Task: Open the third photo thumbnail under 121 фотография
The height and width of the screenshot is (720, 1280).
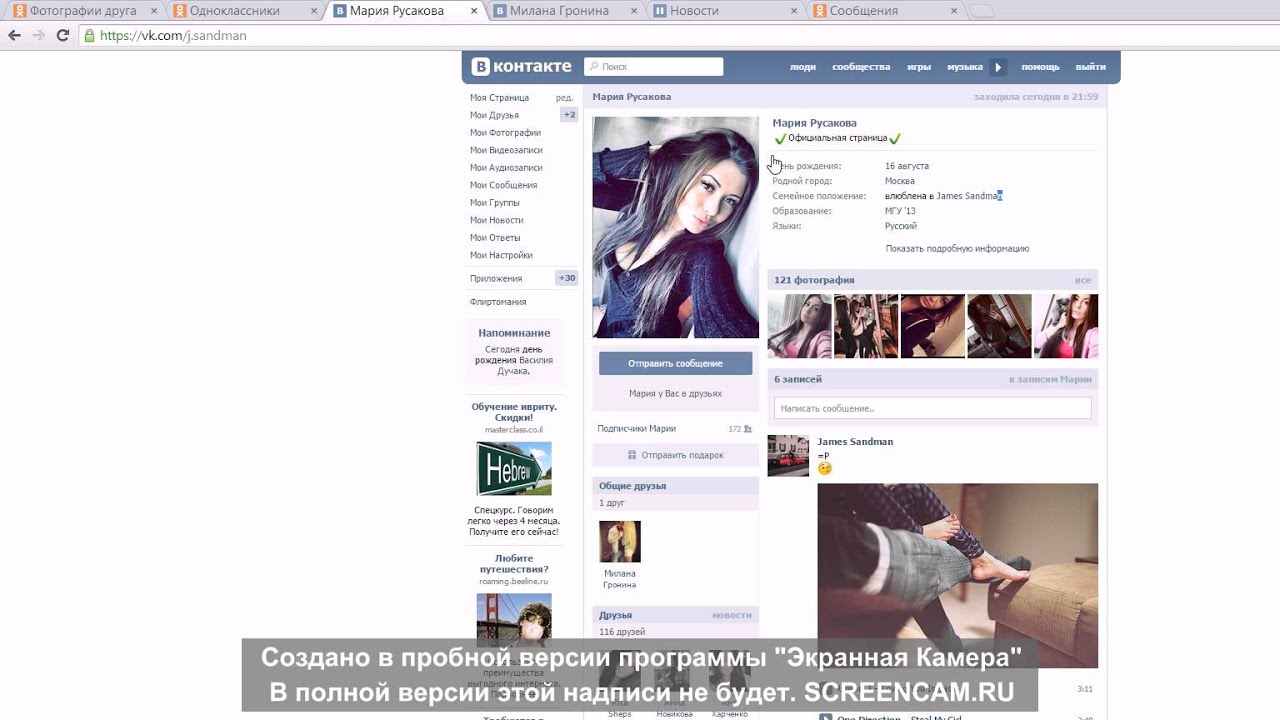Action: [x=933, y=326]
